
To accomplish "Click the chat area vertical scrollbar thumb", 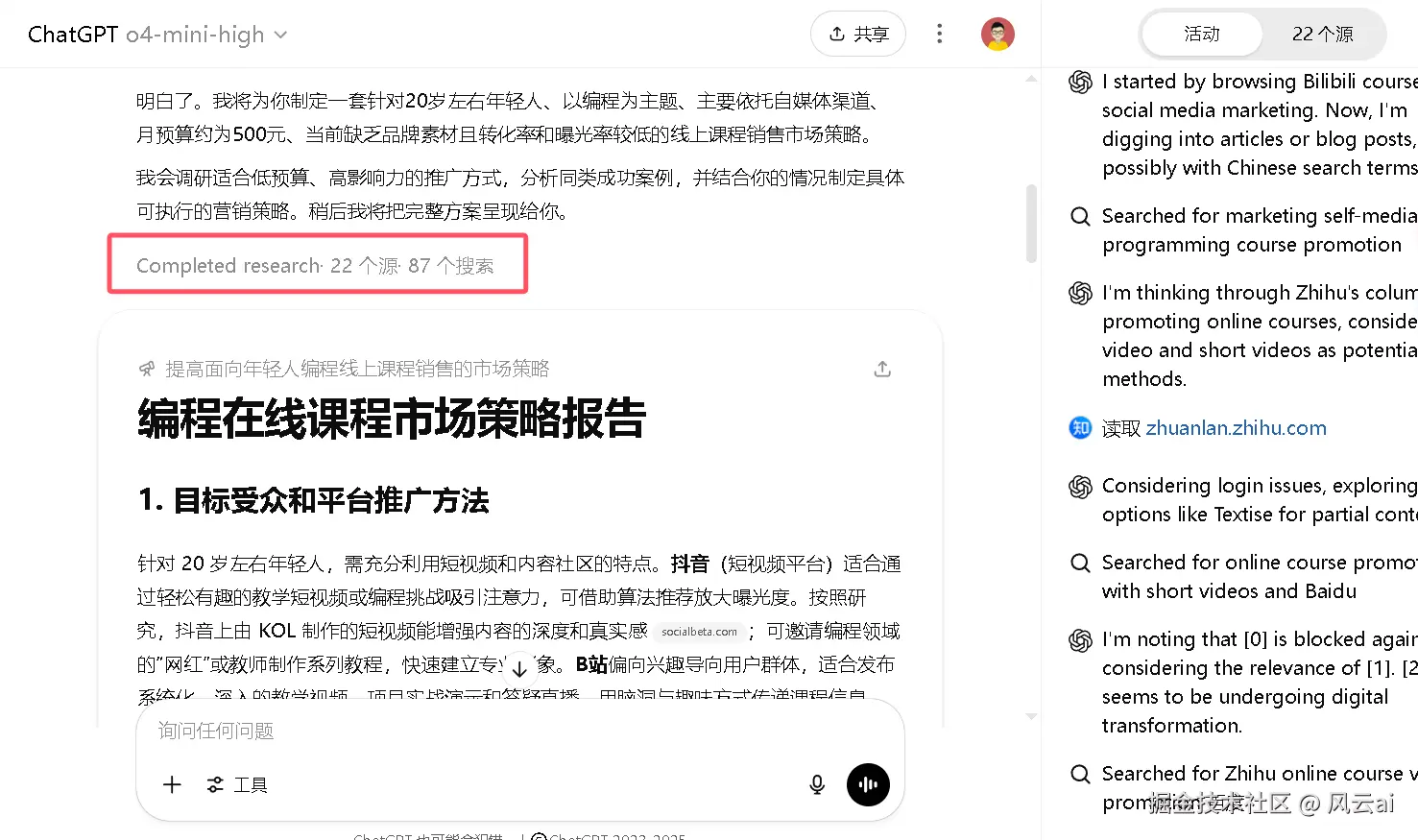I will (x=1031, y=224).
